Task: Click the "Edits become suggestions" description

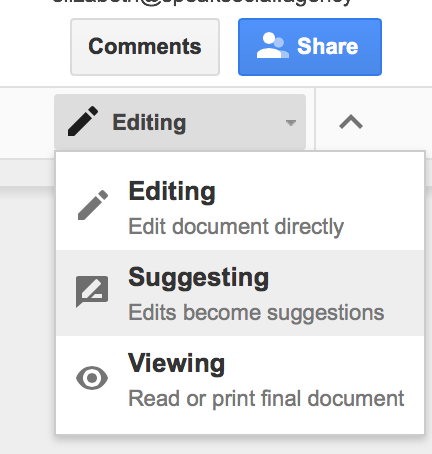Action: tap(256, 313)
